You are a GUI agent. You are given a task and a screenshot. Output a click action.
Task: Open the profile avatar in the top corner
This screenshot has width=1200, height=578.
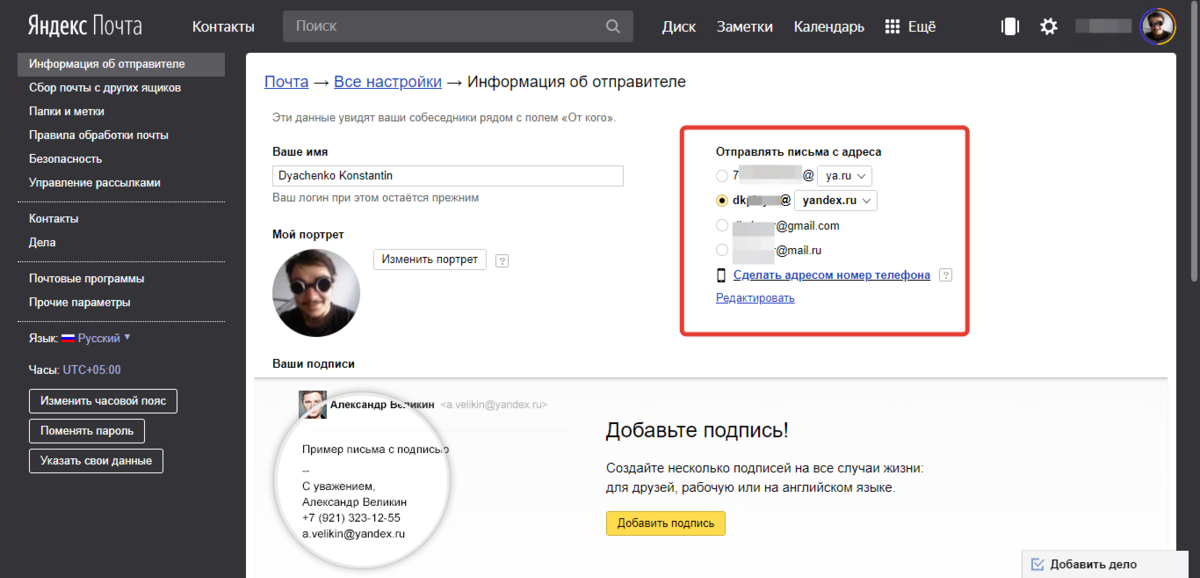(x=1157, y=25)
